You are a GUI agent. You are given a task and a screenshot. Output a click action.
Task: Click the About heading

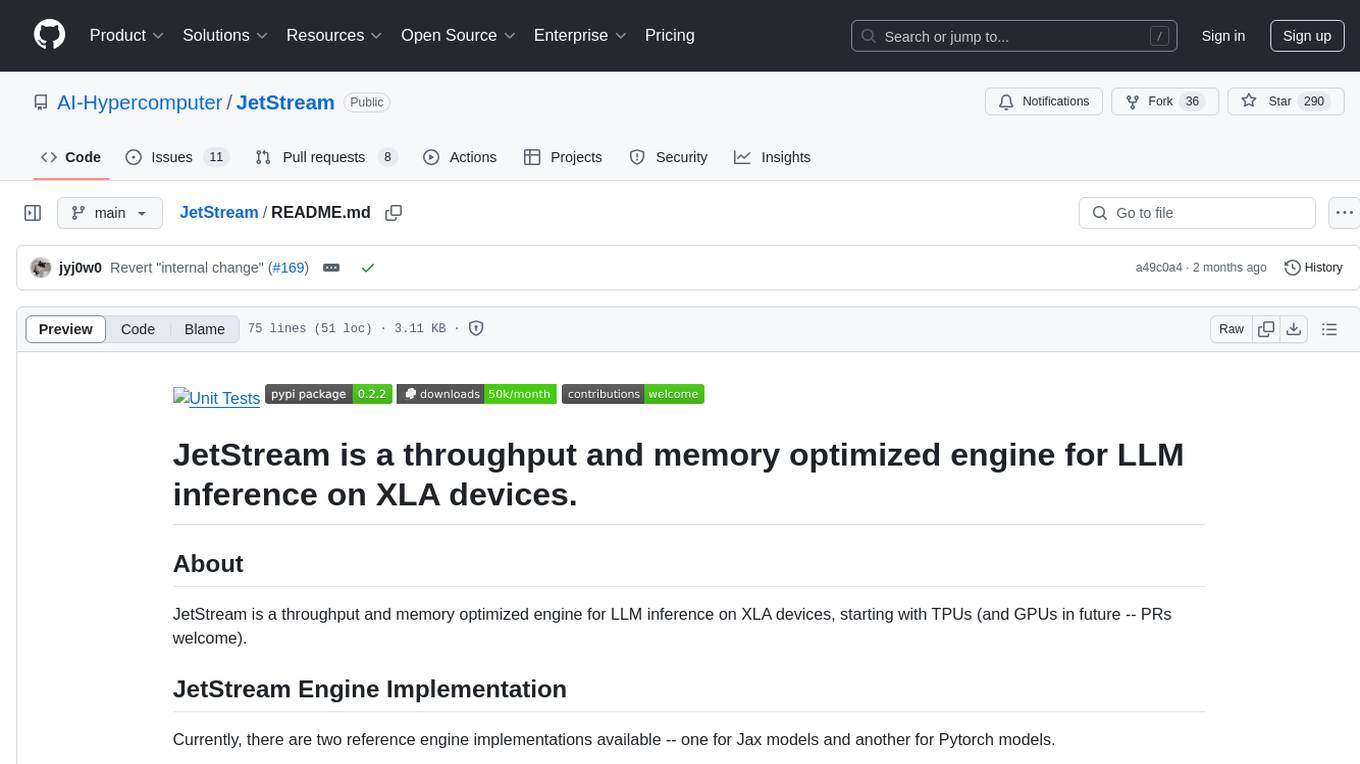pos(208,563)
